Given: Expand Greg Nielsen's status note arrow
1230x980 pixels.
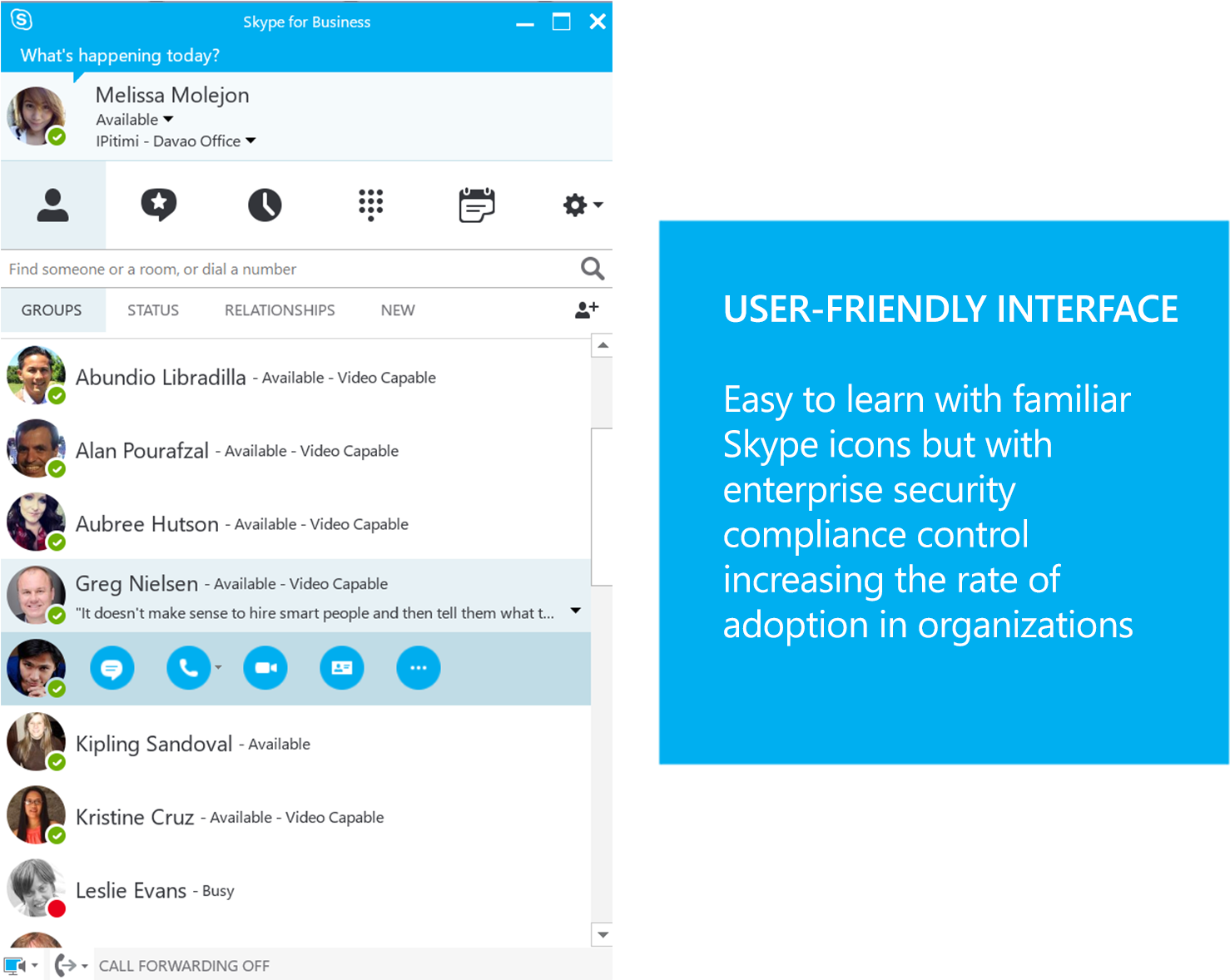Looking at the screenshot, I should tap(575, 611).
